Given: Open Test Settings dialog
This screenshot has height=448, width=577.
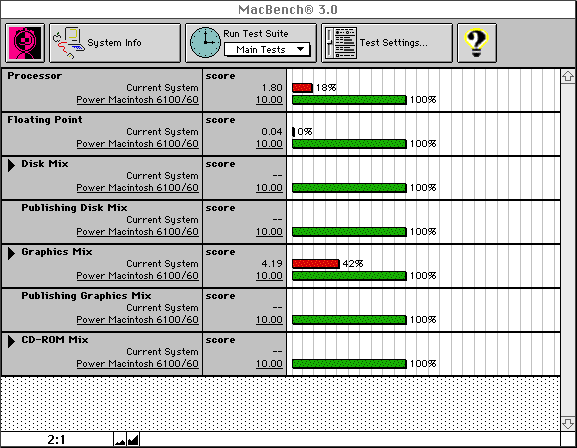Looking at the screenshot, I should 387,43.
